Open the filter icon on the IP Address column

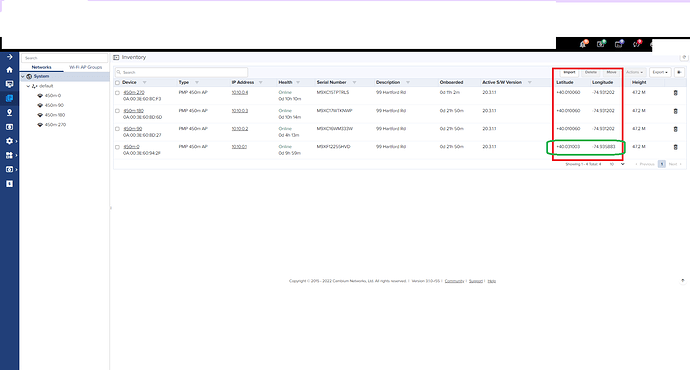[x=261, y=82]
